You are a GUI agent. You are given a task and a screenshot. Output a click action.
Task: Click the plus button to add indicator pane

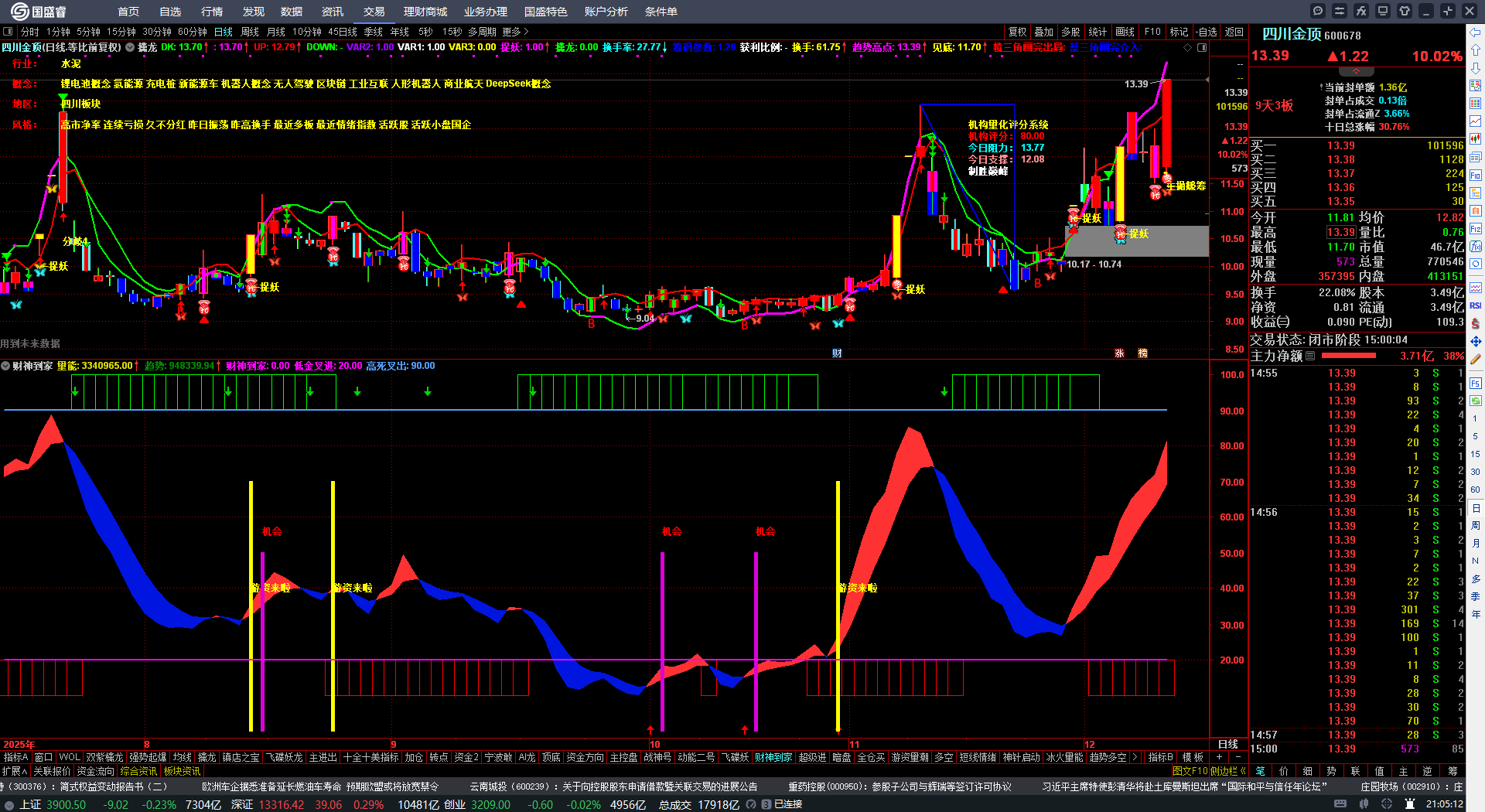pos(1219,757)
